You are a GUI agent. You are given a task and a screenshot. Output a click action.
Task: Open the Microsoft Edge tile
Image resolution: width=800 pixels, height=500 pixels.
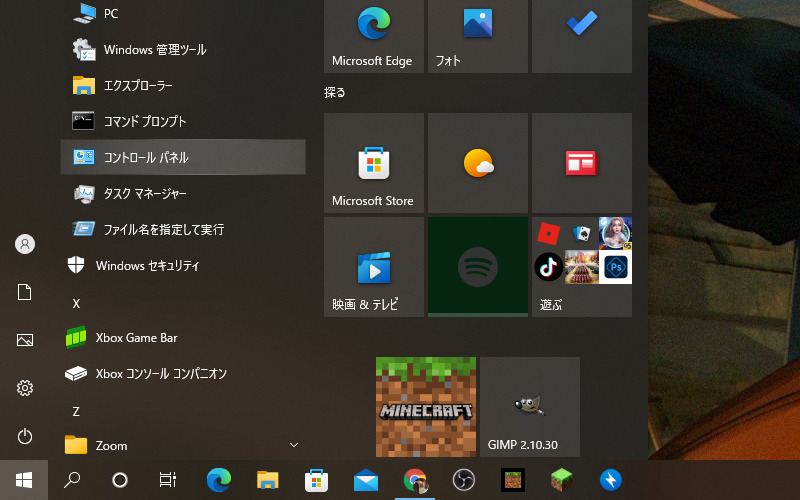click(374, 36)
